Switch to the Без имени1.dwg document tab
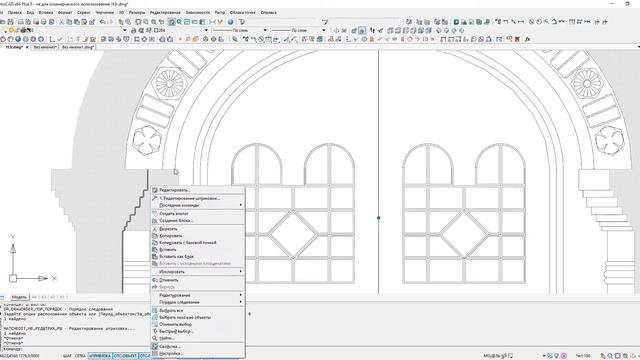The height and width of the screenshot is (360, 640). (x=78, y=47)
